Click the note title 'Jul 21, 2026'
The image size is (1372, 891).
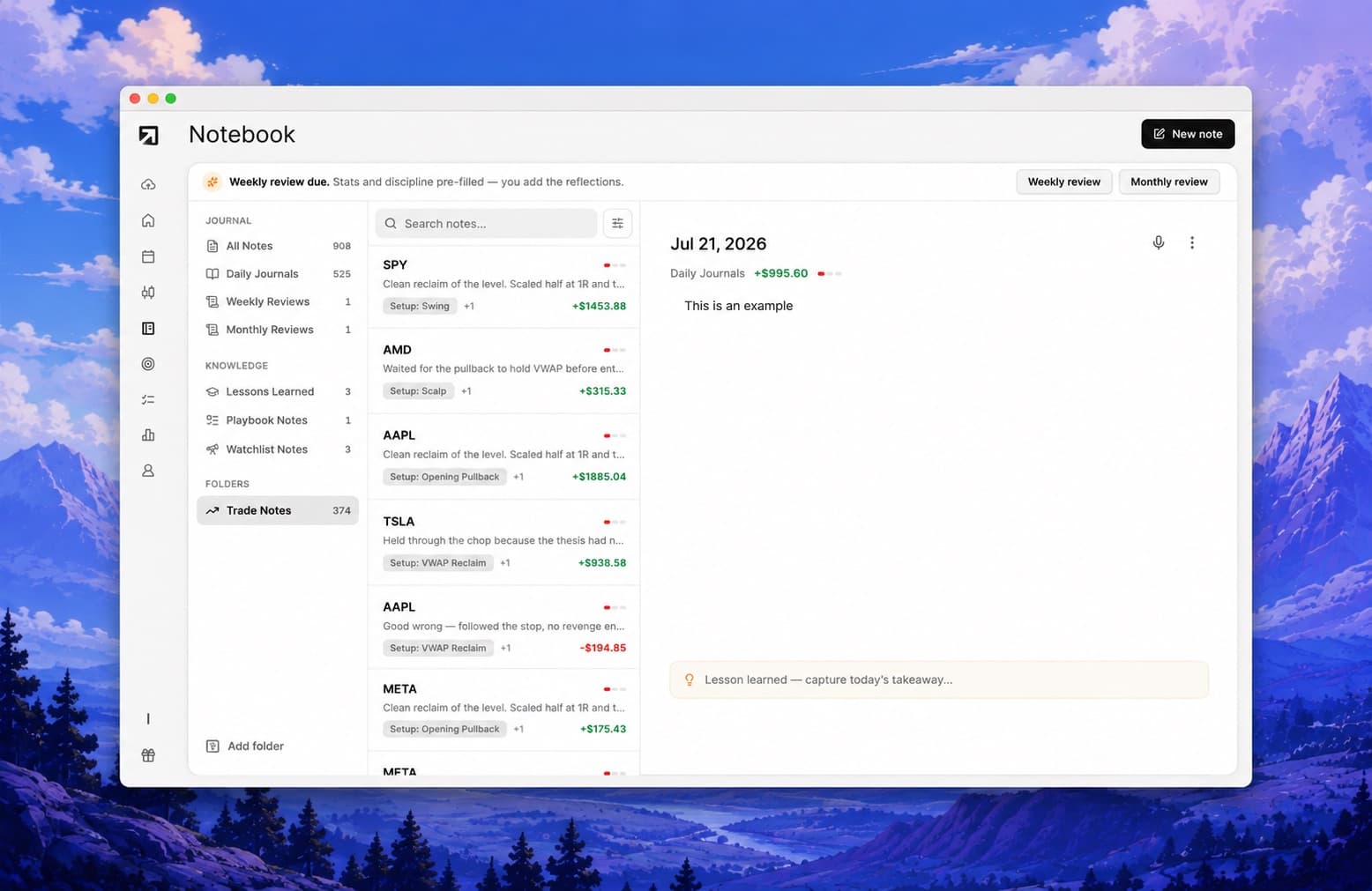tap(719, 244)
